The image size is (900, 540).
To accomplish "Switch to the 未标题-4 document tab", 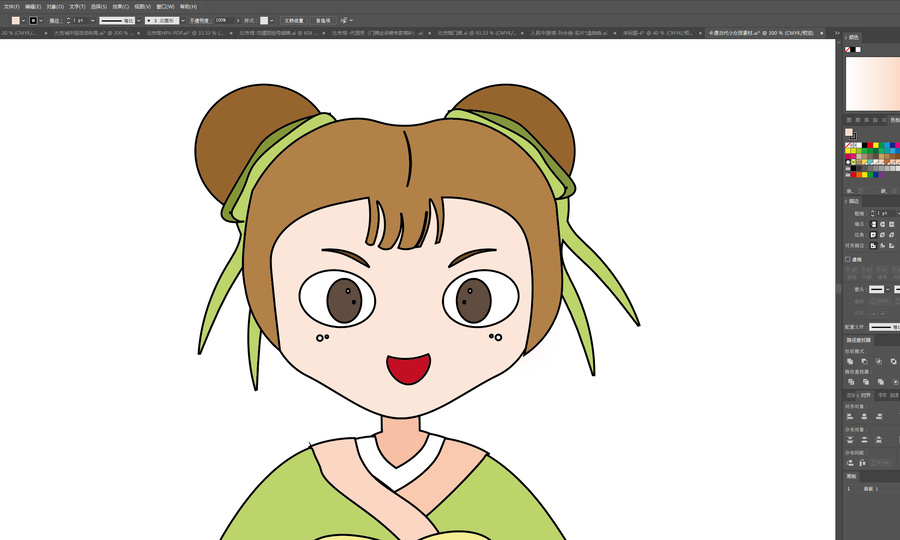I will click(x=659, y=33).
